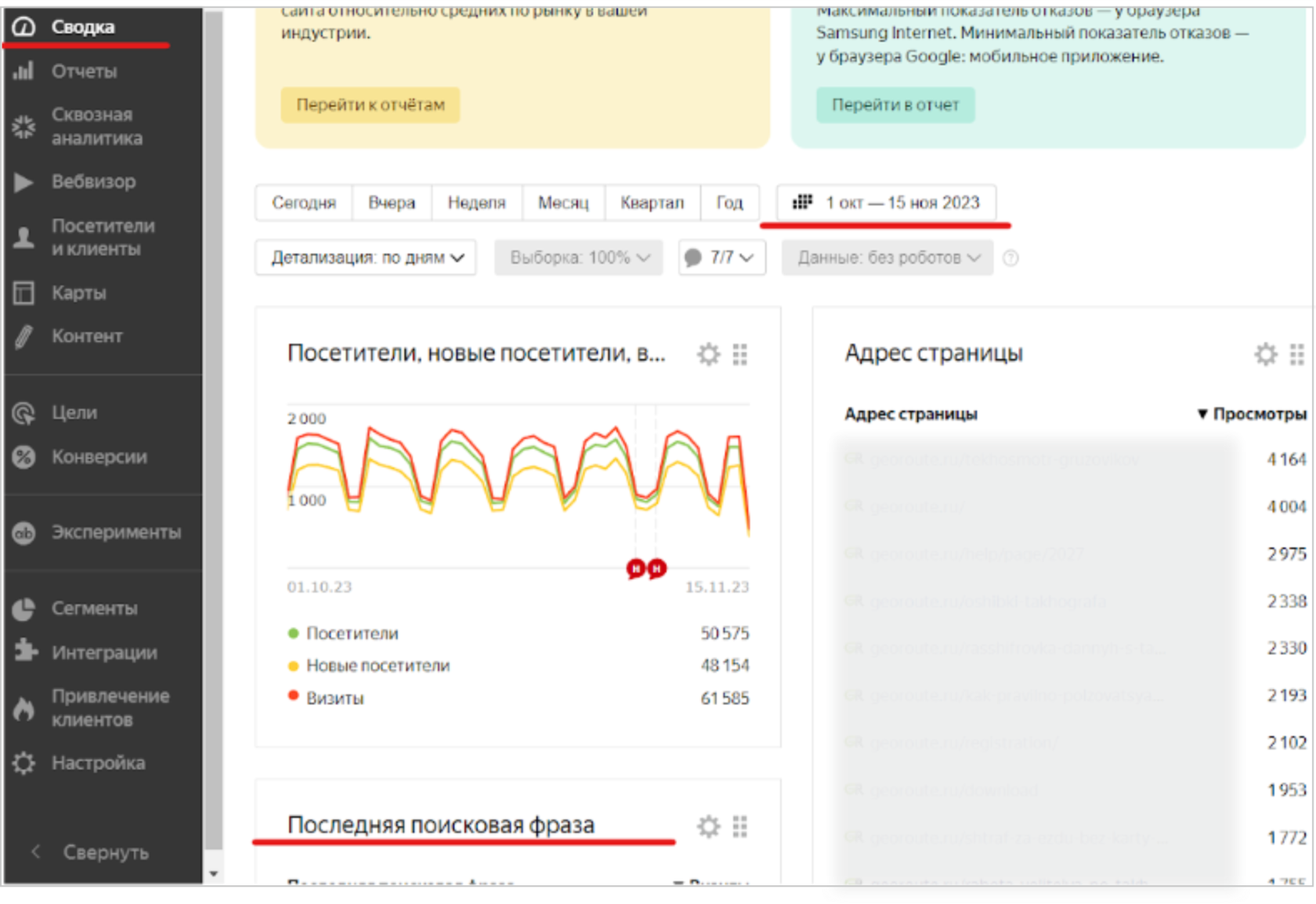This screenshot has width=1316, height=904.
Task: Click the Перейти к отчётам button
Action: (x=370, y=104)
